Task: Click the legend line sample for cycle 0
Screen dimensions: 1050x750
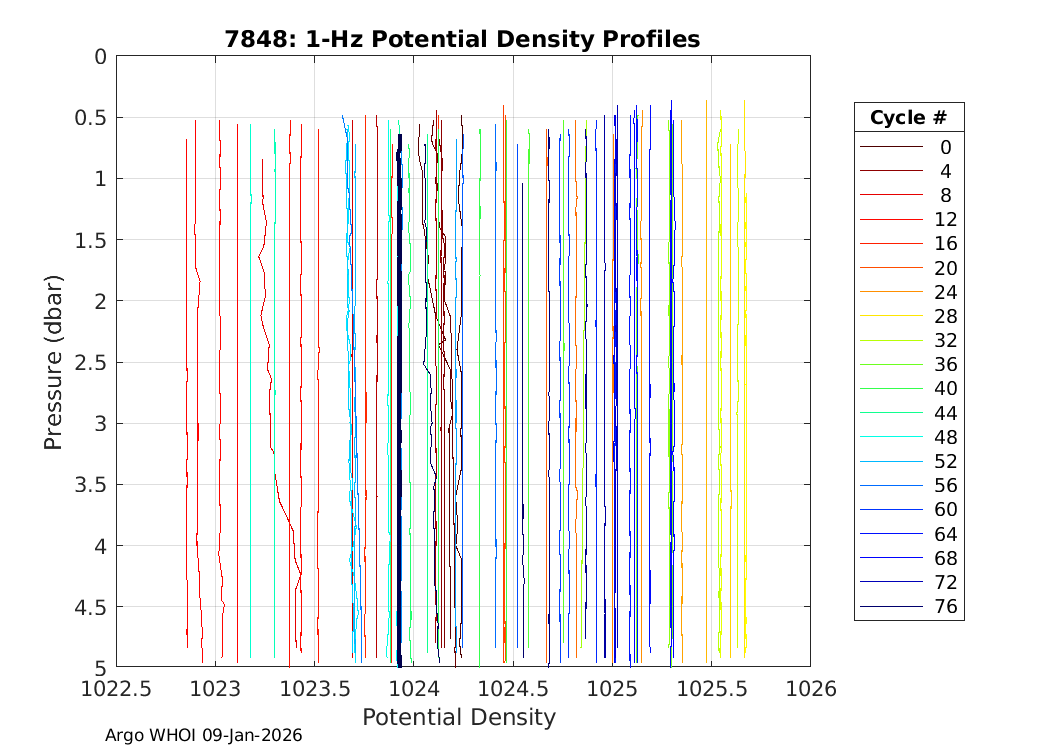Action: [890, 147]
